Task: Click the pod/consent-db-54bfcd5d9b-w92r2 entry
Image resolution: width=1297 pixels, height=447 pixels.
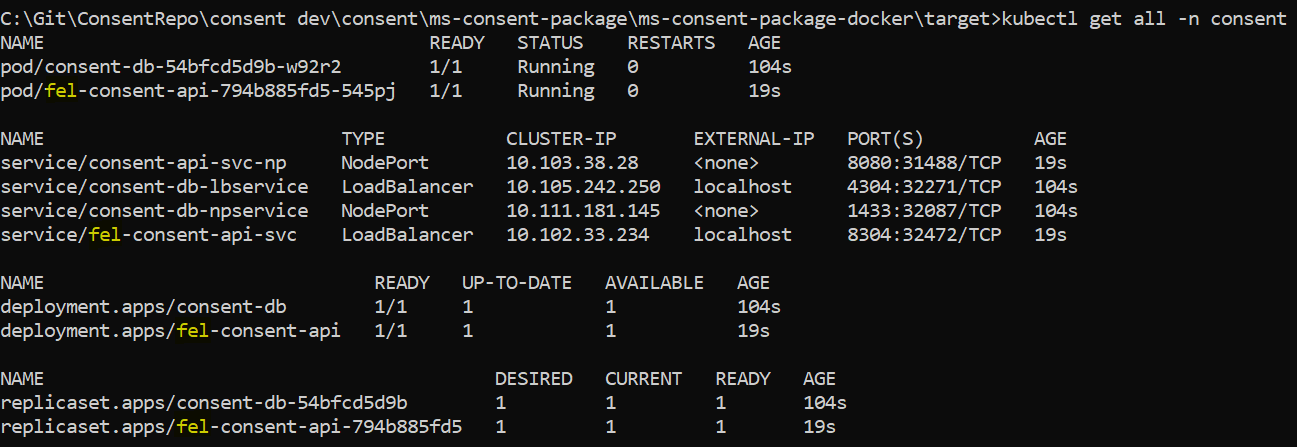Action: tap(171, 67)
